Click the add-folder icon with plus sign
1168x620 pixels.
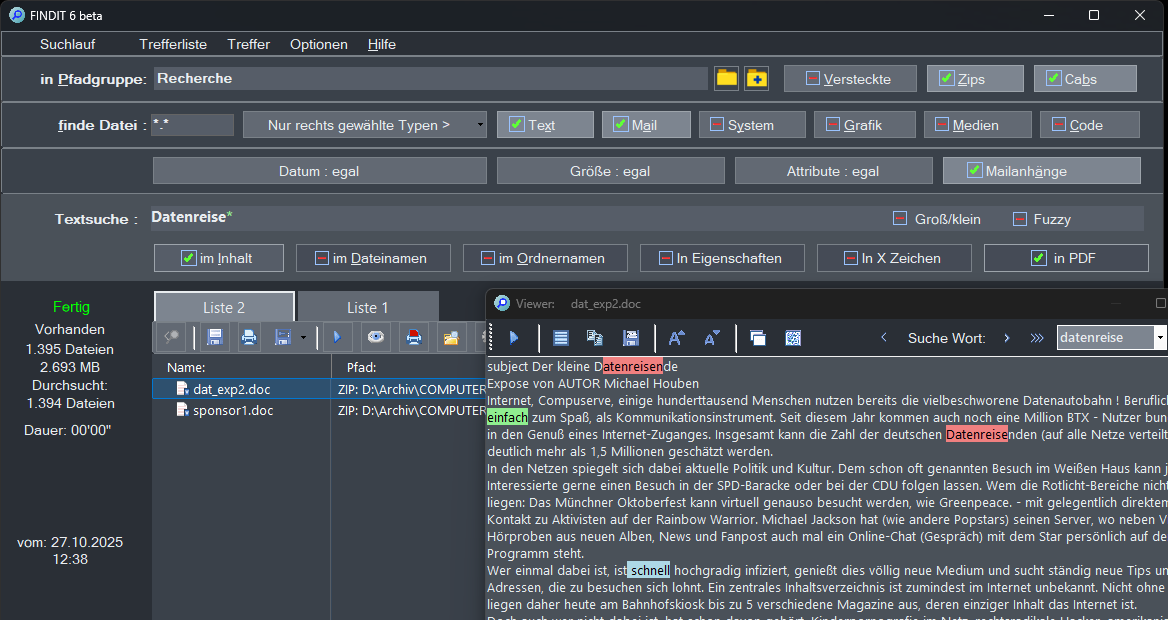click(756, 79)
